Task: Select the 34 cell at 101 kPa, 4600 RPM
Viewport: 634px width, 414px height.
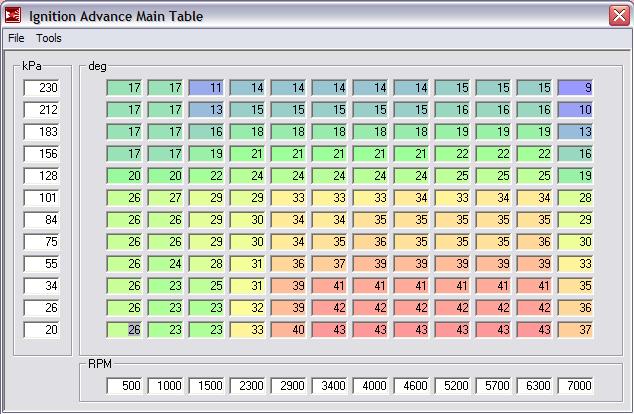Action: (x=411, y=198)
